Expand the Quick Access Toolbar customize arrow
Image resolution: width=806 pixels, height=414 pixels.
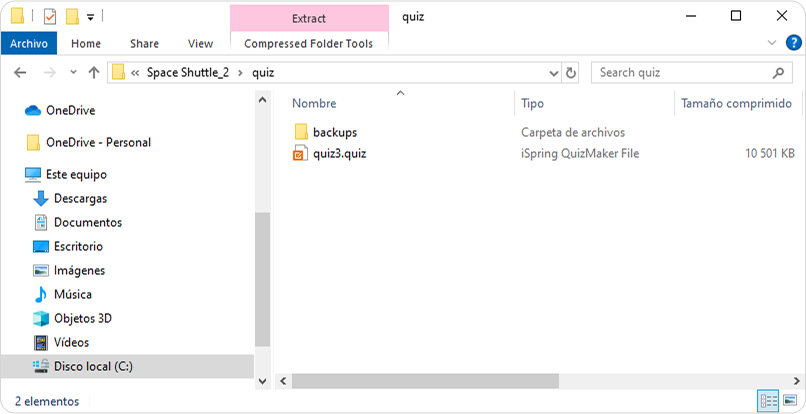pyautogui.click(x=90, y=17)
